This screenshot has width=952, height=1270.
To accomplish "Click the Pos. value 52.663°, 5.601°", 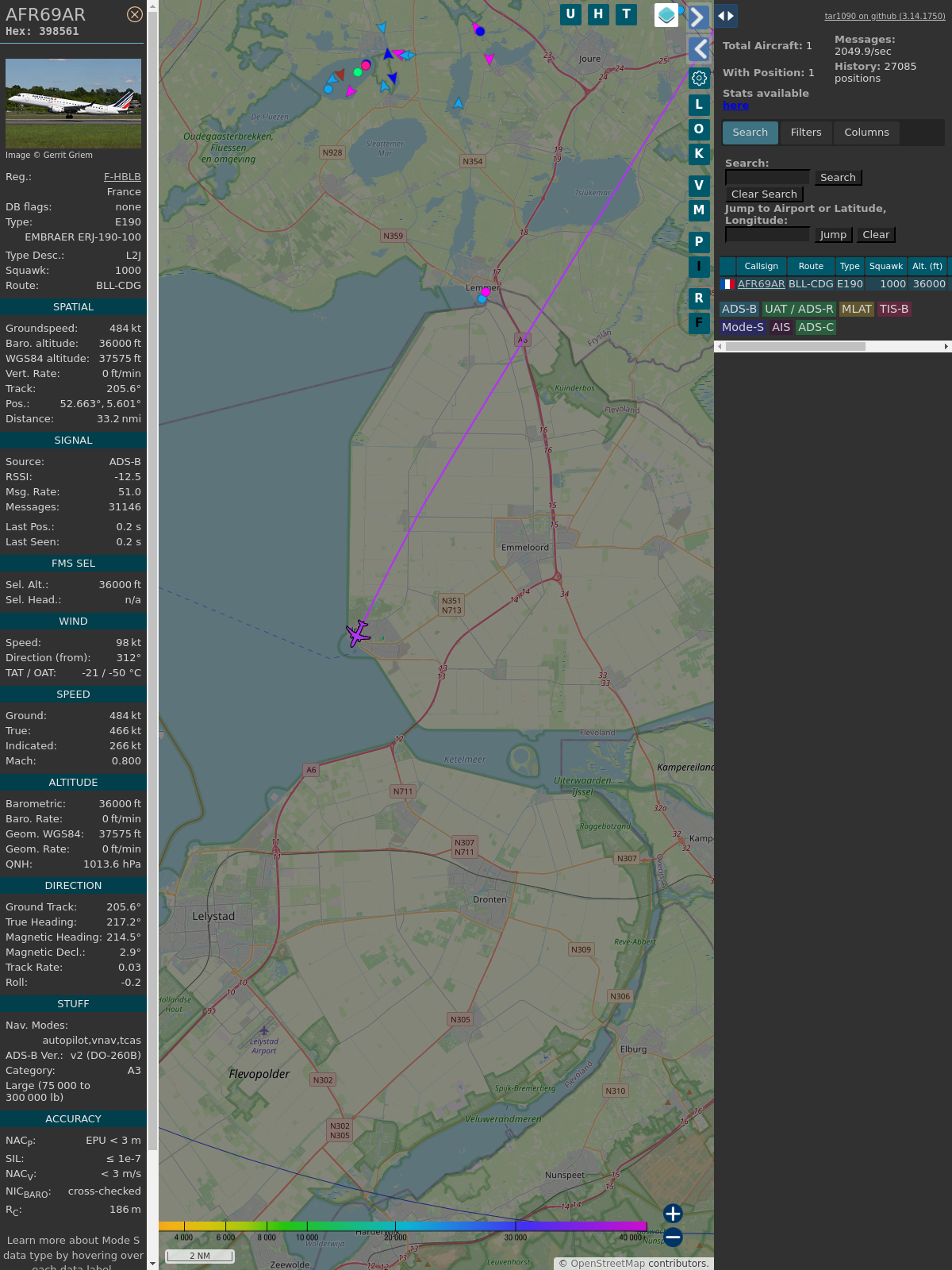I will pyautogui.click(x=101, y=404).
